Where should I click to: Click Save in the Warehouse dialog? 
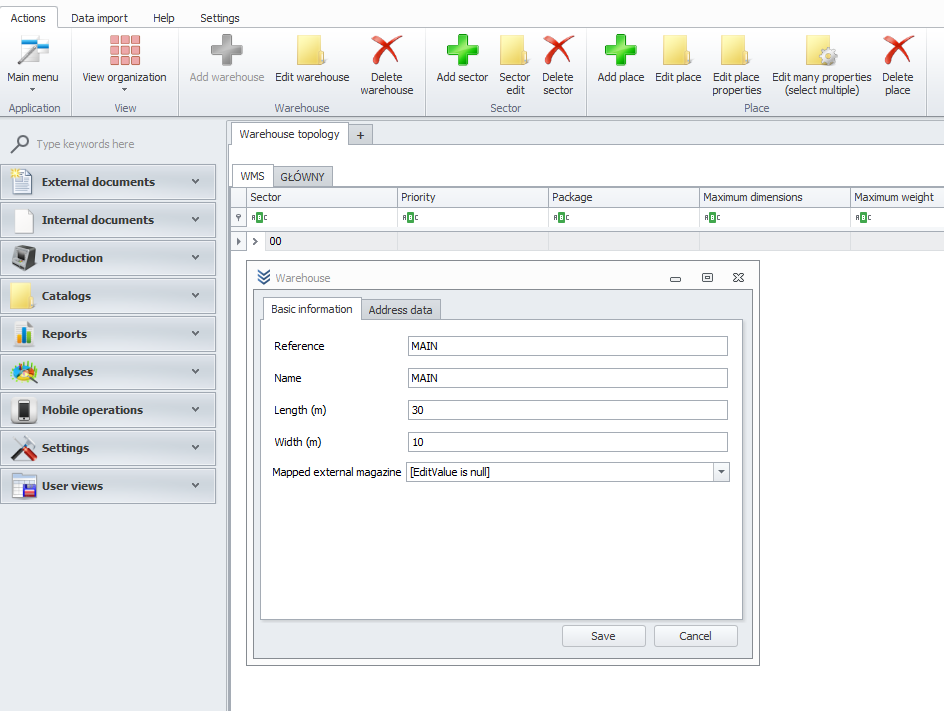tap(603, 636)
